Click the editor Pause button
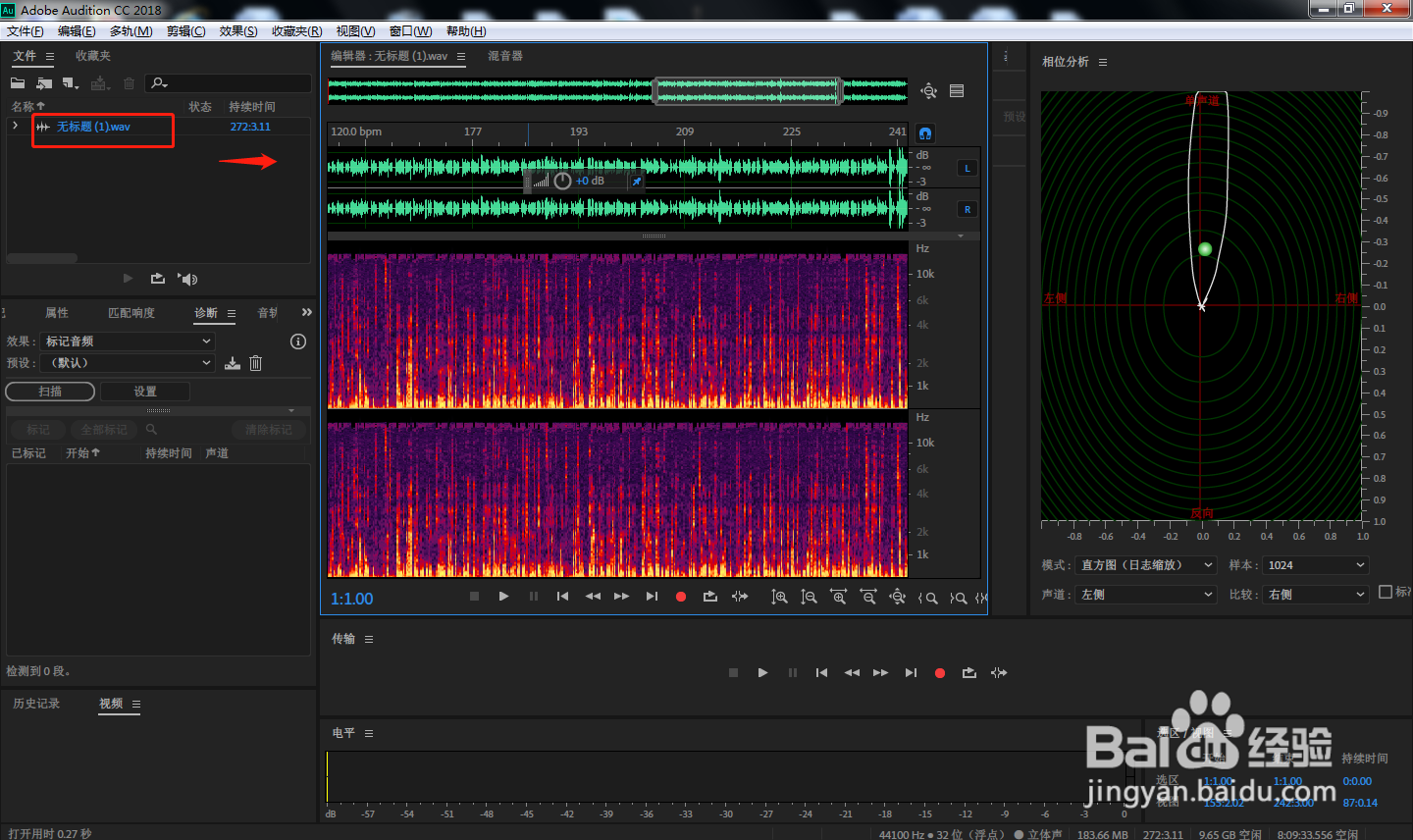The height and width of the screenshot is (840, 1413). point(534,597)
